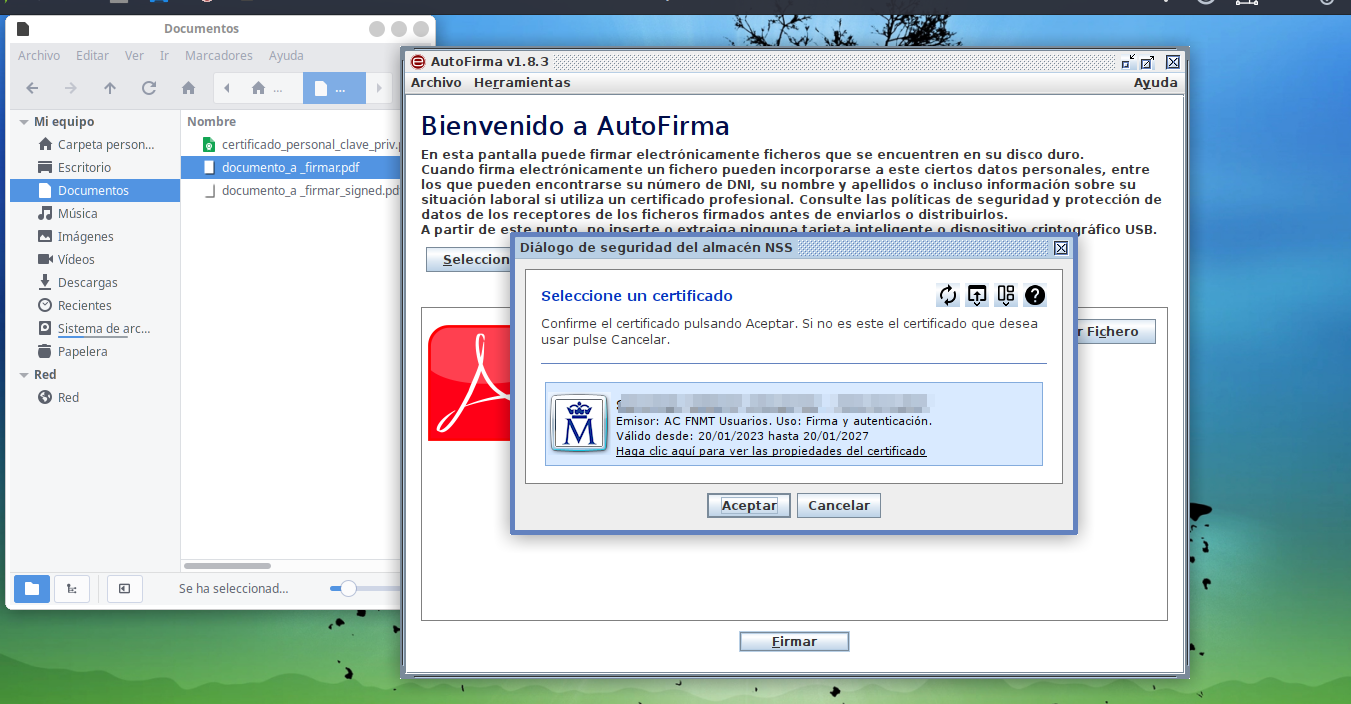Close the NSS security dialog

click(x=1061, y=248)
